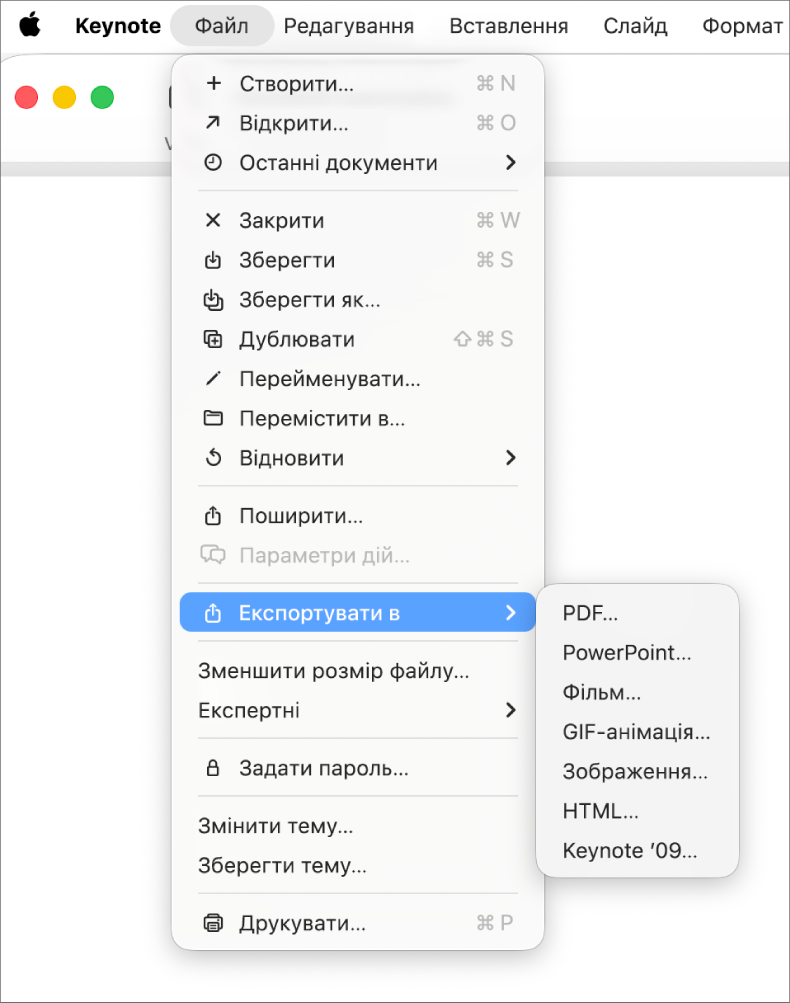Export presentation as PDF…
The height and width of the screenshot is (1003, 790).
point(637,613)
